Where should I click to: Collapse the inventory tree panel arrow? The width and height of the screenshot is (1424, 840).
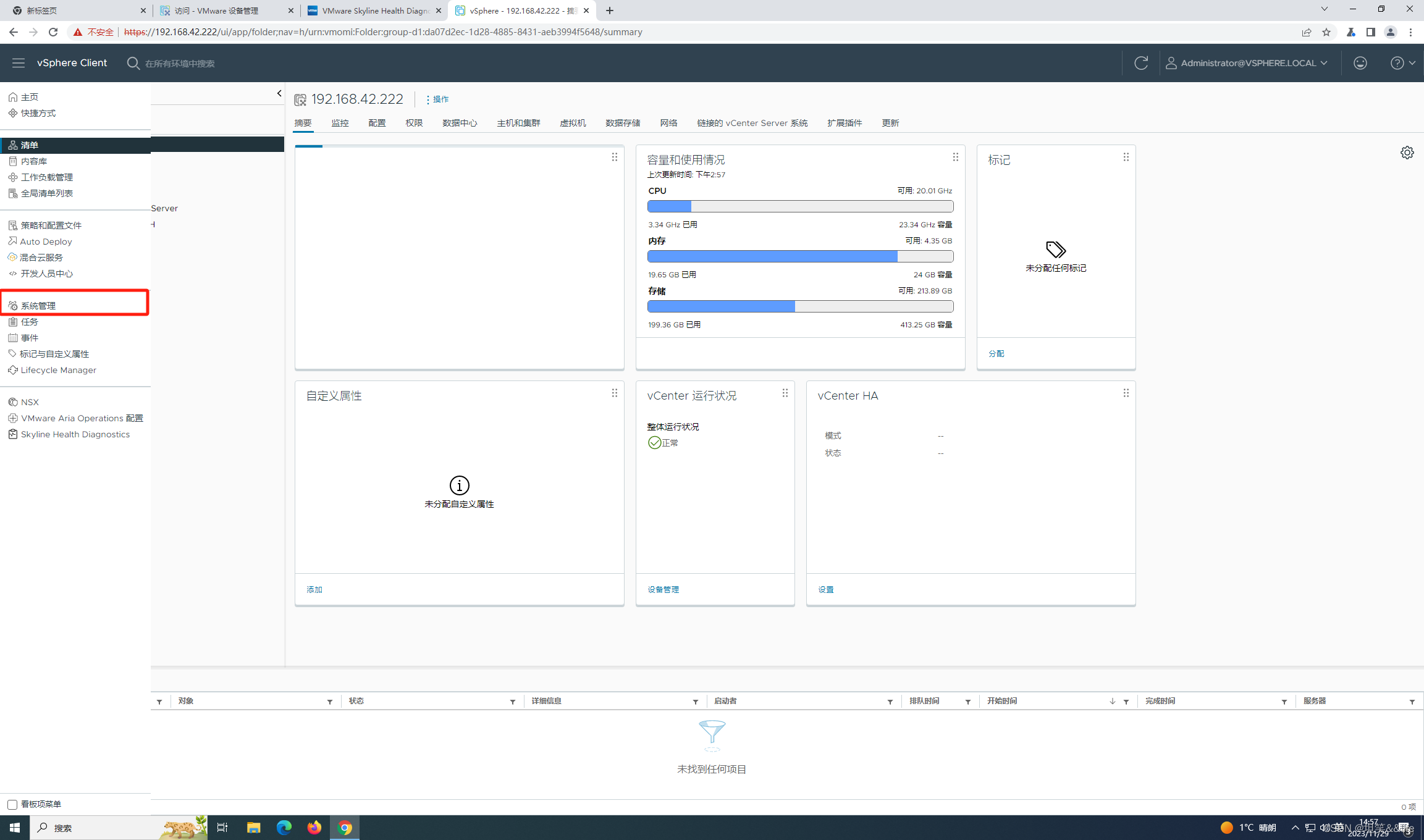pyautogui.click(x=279, y=93)
